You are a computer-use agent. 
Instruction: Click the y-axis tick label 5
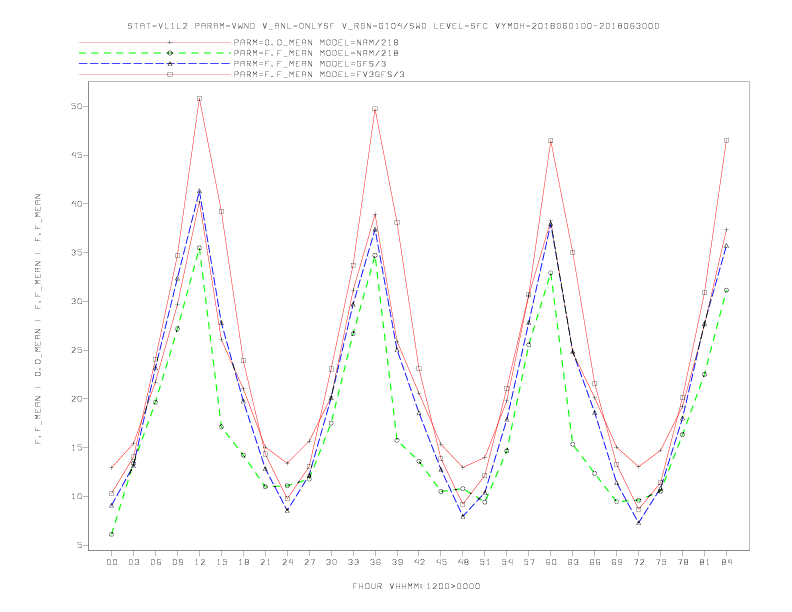[x=80, y=545]
